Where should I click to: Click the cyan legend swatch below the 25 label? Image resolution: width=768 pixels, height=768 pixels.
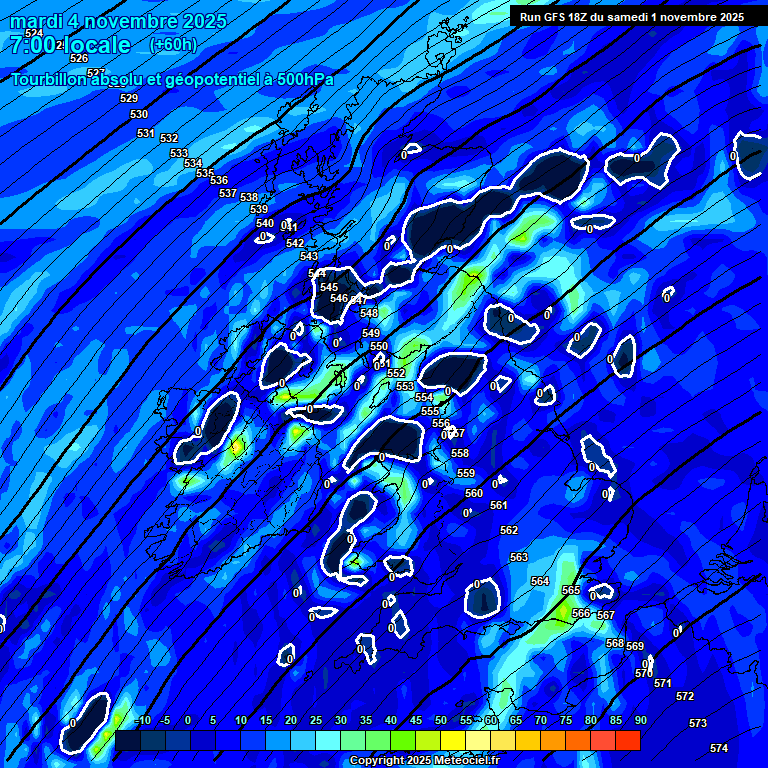[x=328, y=740]
